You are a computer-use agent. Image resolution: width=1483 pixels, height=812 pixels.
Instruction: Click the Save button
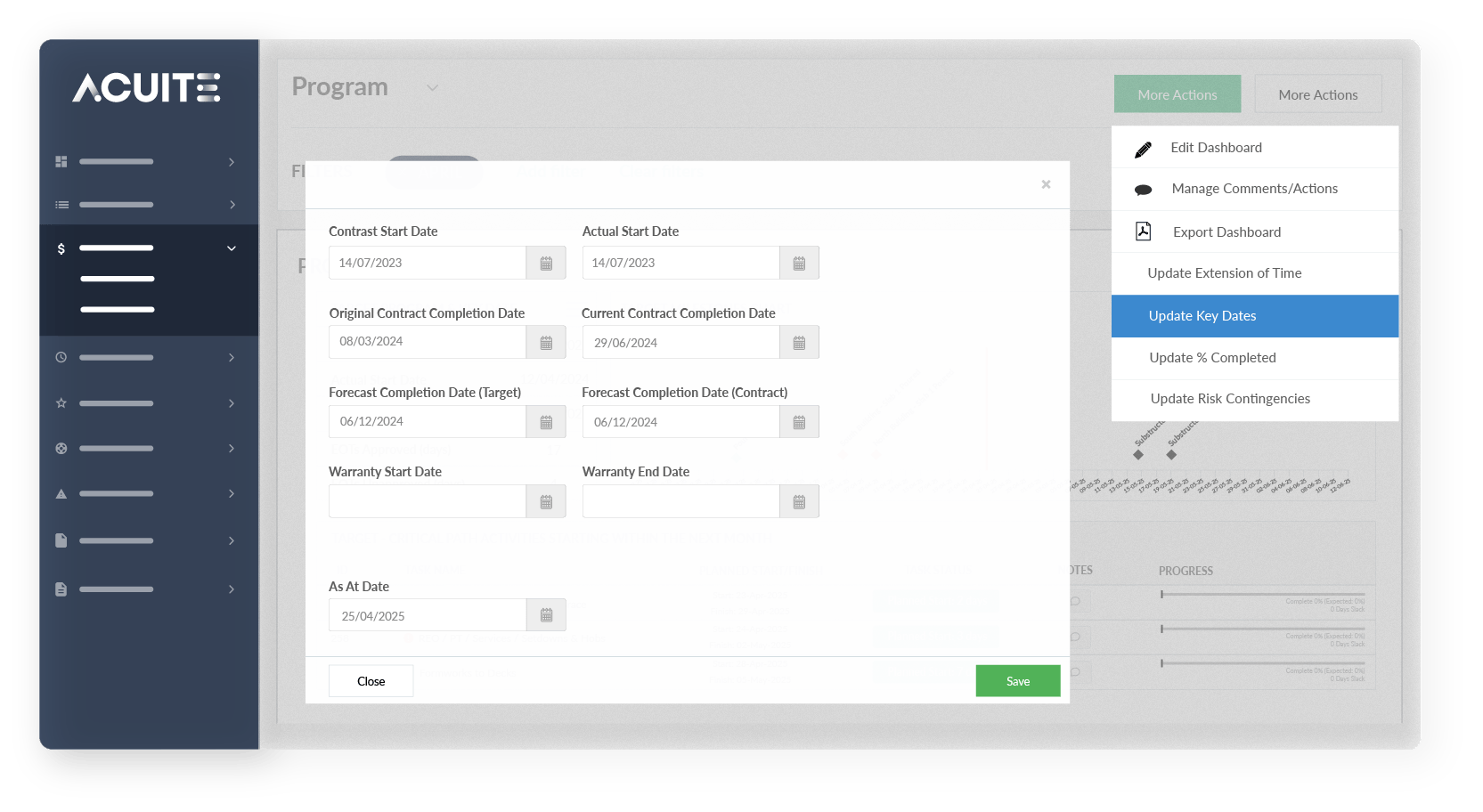(x=1018, y=681)
